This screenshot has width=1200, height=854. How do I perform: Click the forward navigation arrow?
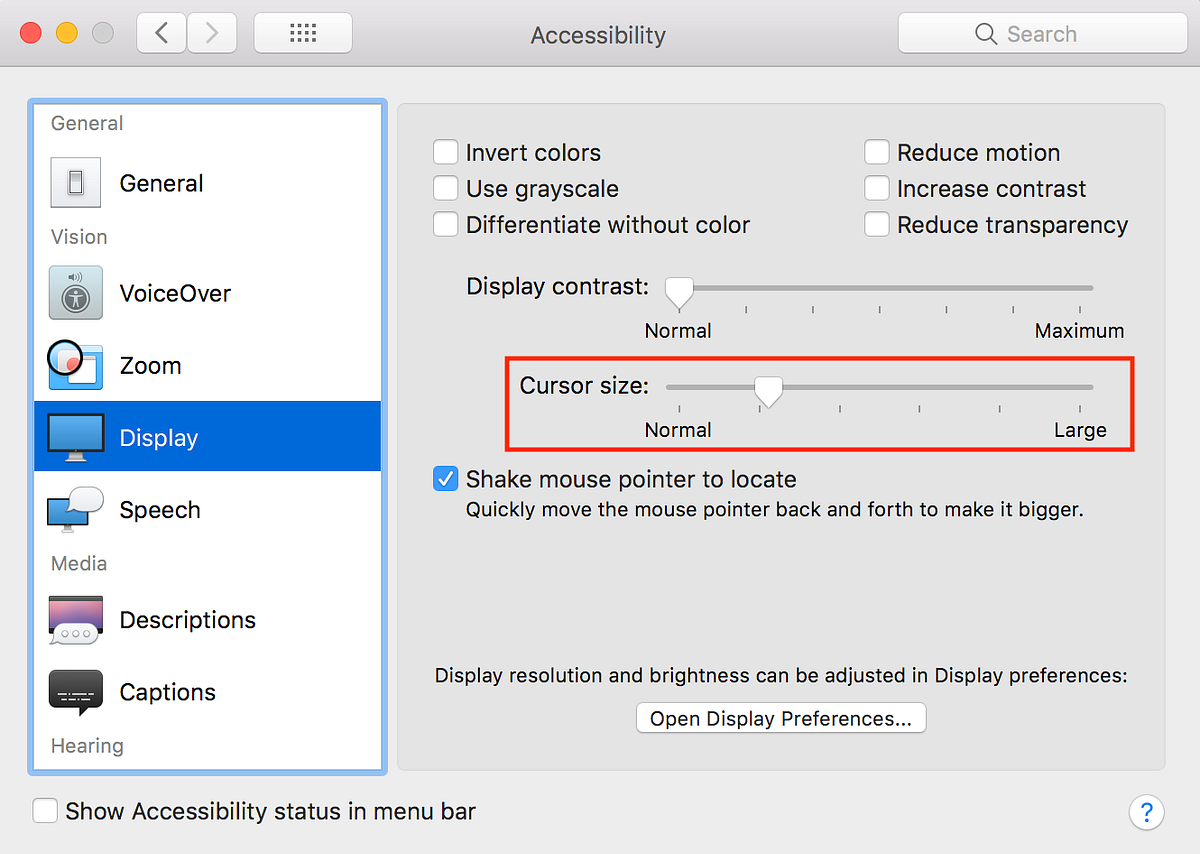click(211, 32)
